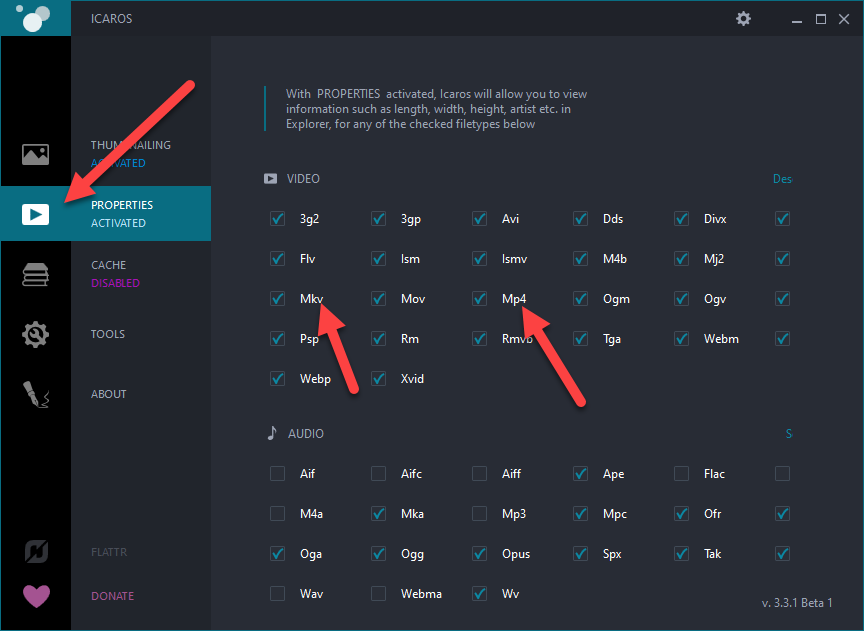This screenshot has width=864, height=631.
Task: Click the Tools gear icon in sidebar
Action: tap(35, 334)
